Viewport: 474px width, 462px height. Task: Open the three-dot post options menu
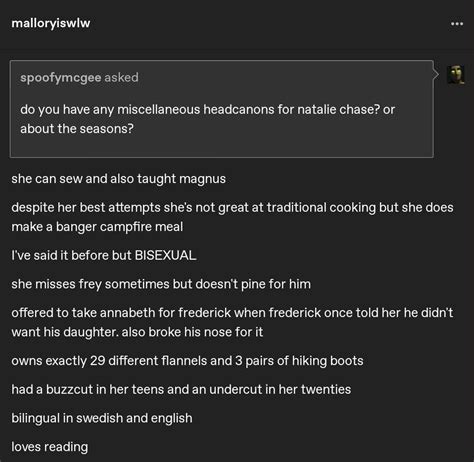457,24
